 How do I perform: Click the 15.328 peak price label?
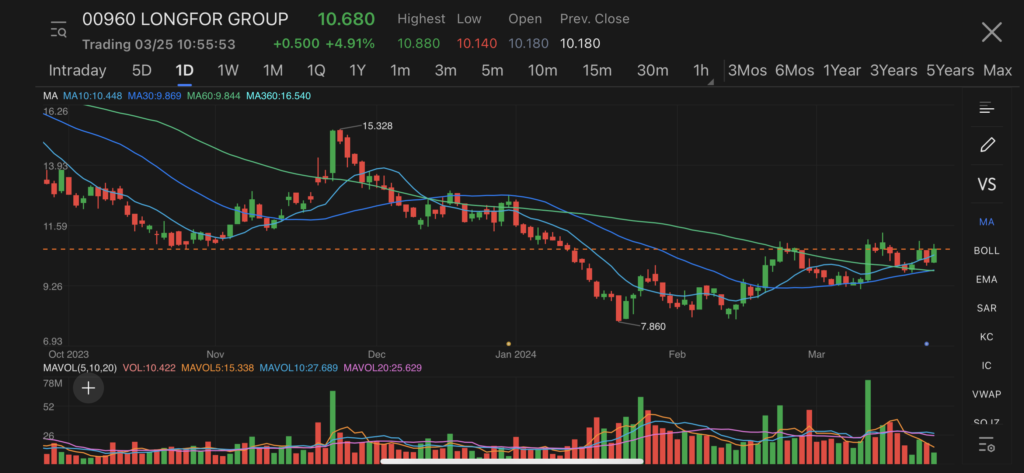(x=377, y=125)
